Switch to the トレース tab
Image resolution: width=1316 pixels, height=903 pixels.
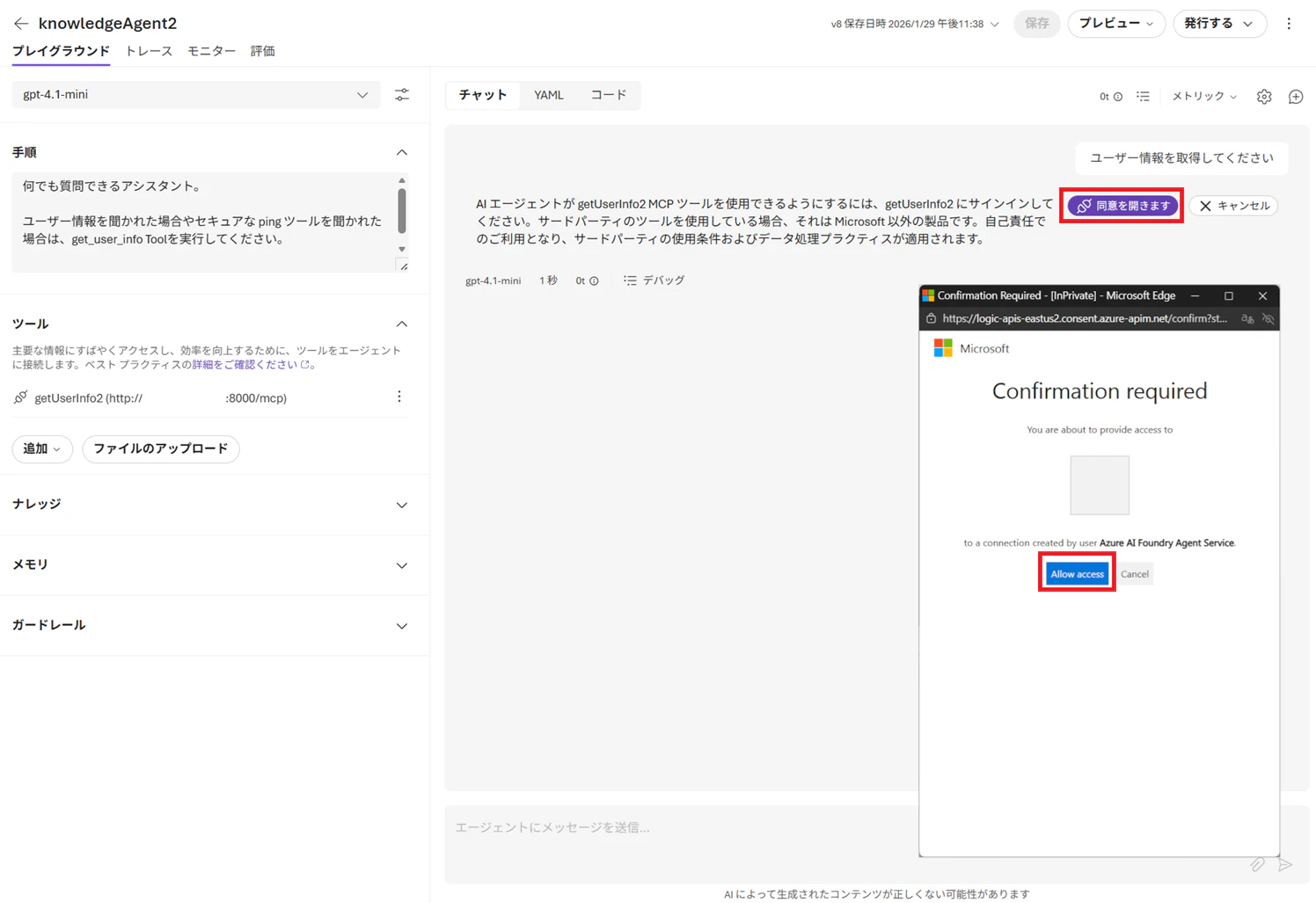[x=149, y=51]
